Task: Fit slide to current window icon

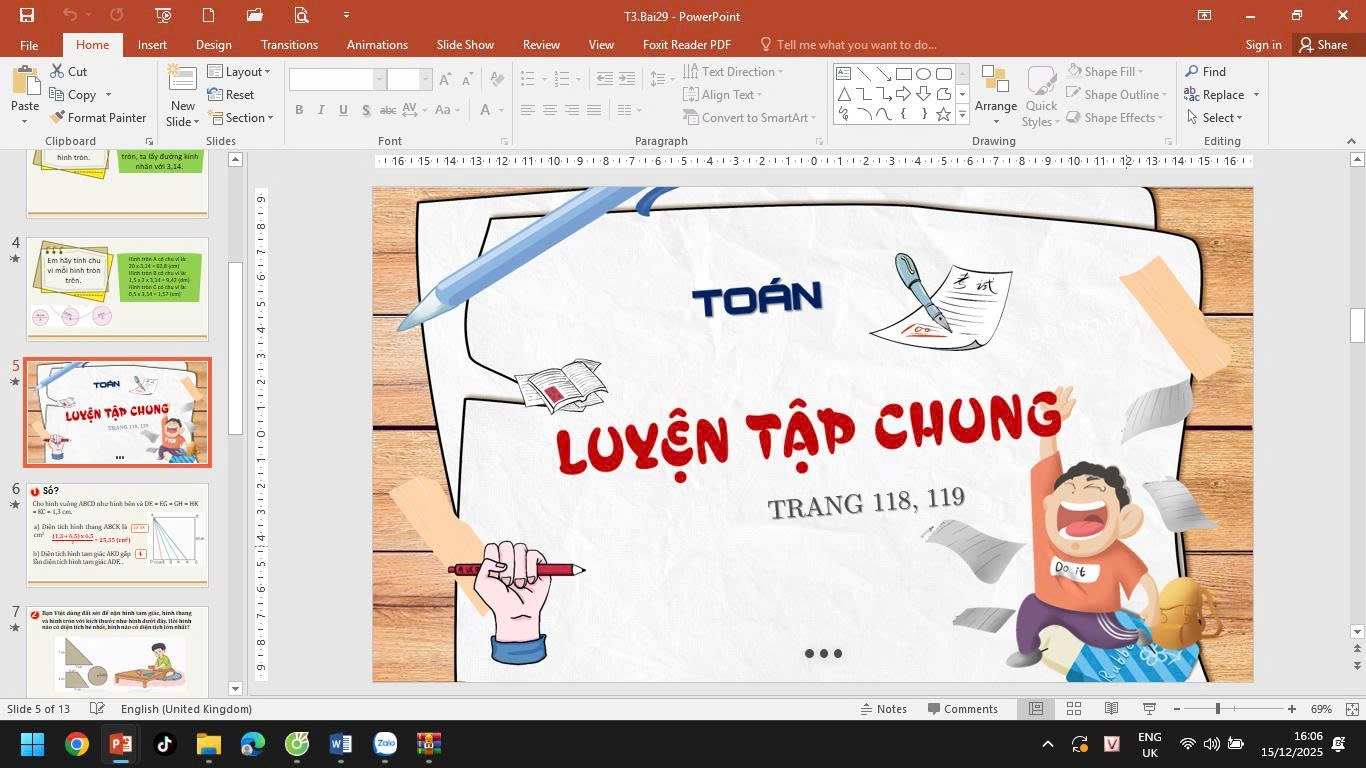Action: (x=1352, y=709)
